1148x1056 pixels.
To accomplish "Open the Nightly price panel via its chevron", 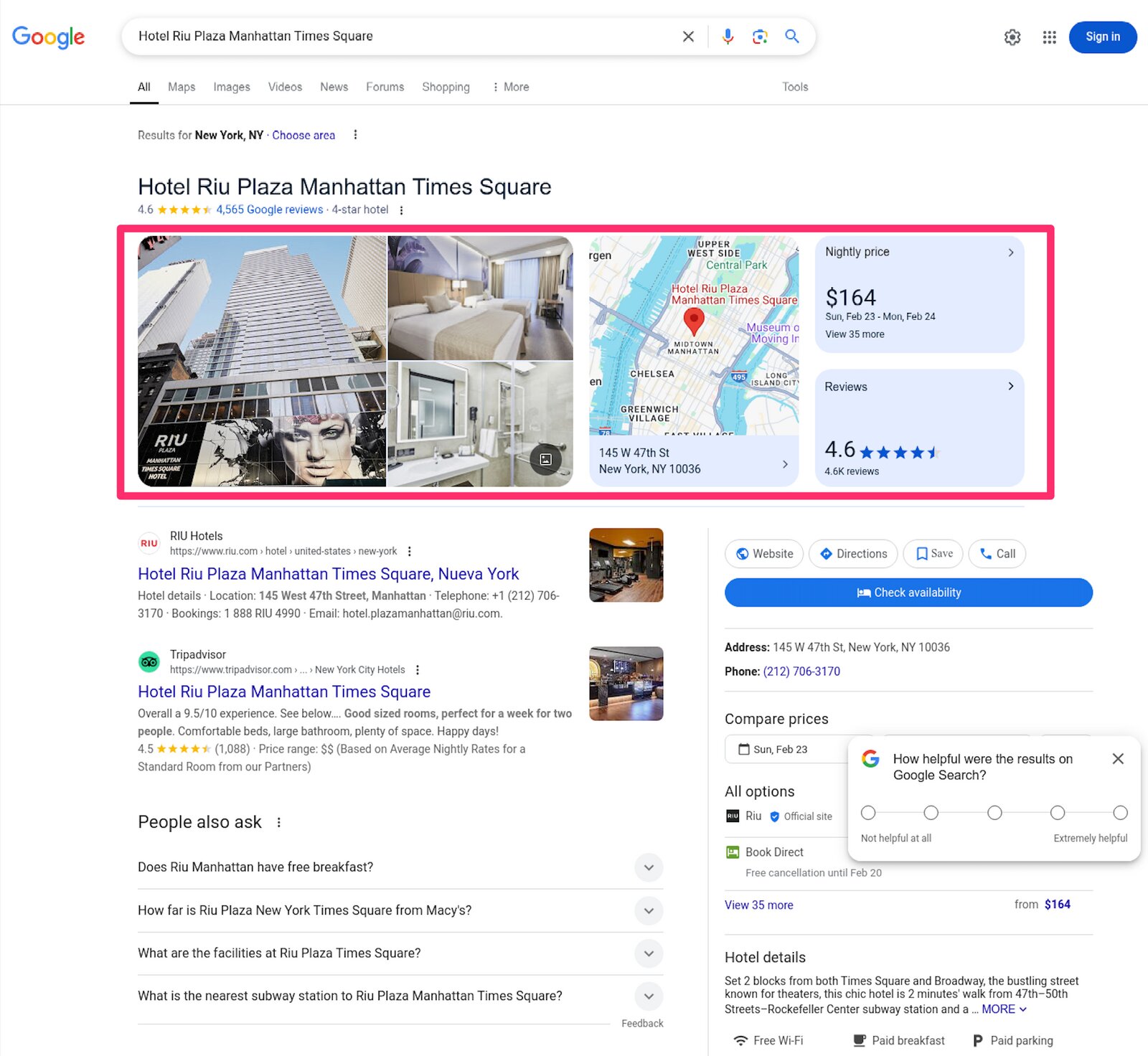I will [1011, 253].
